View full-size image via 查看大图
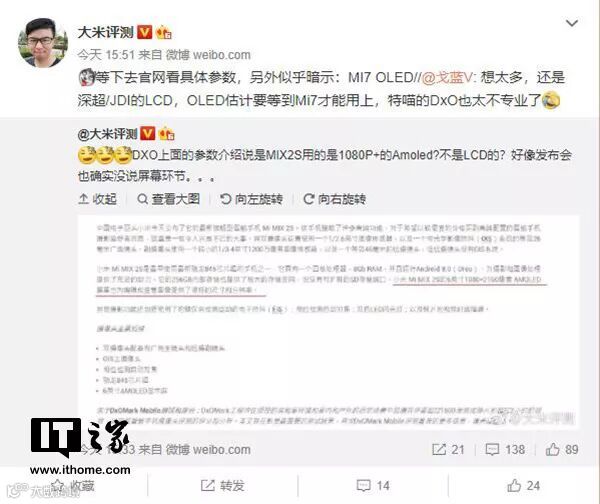600x504 pixels. pos(168,199)
